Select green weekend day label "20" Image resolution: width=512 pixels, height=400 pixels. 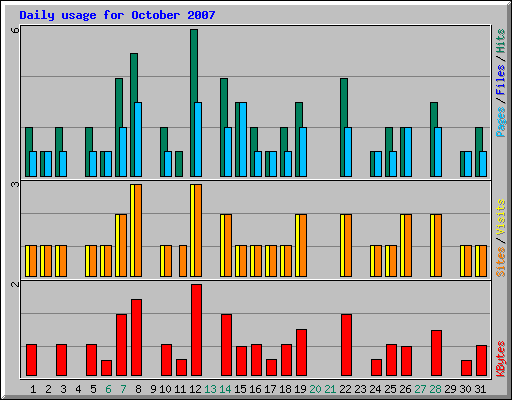tap(315, 389)
